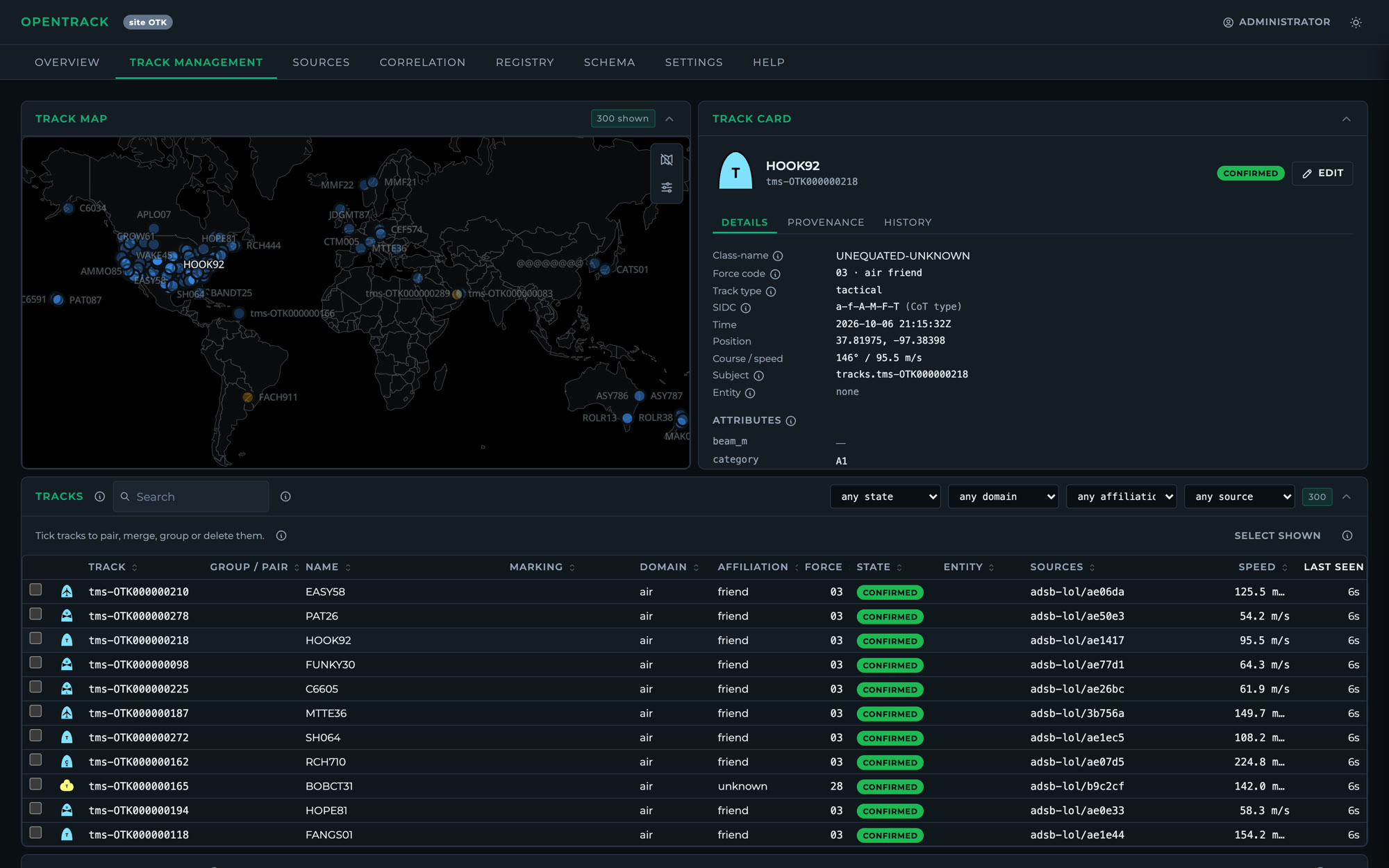Click the HOOK92 label on the map
Viewport: 1389px width, 868px height.
[203, 265]
